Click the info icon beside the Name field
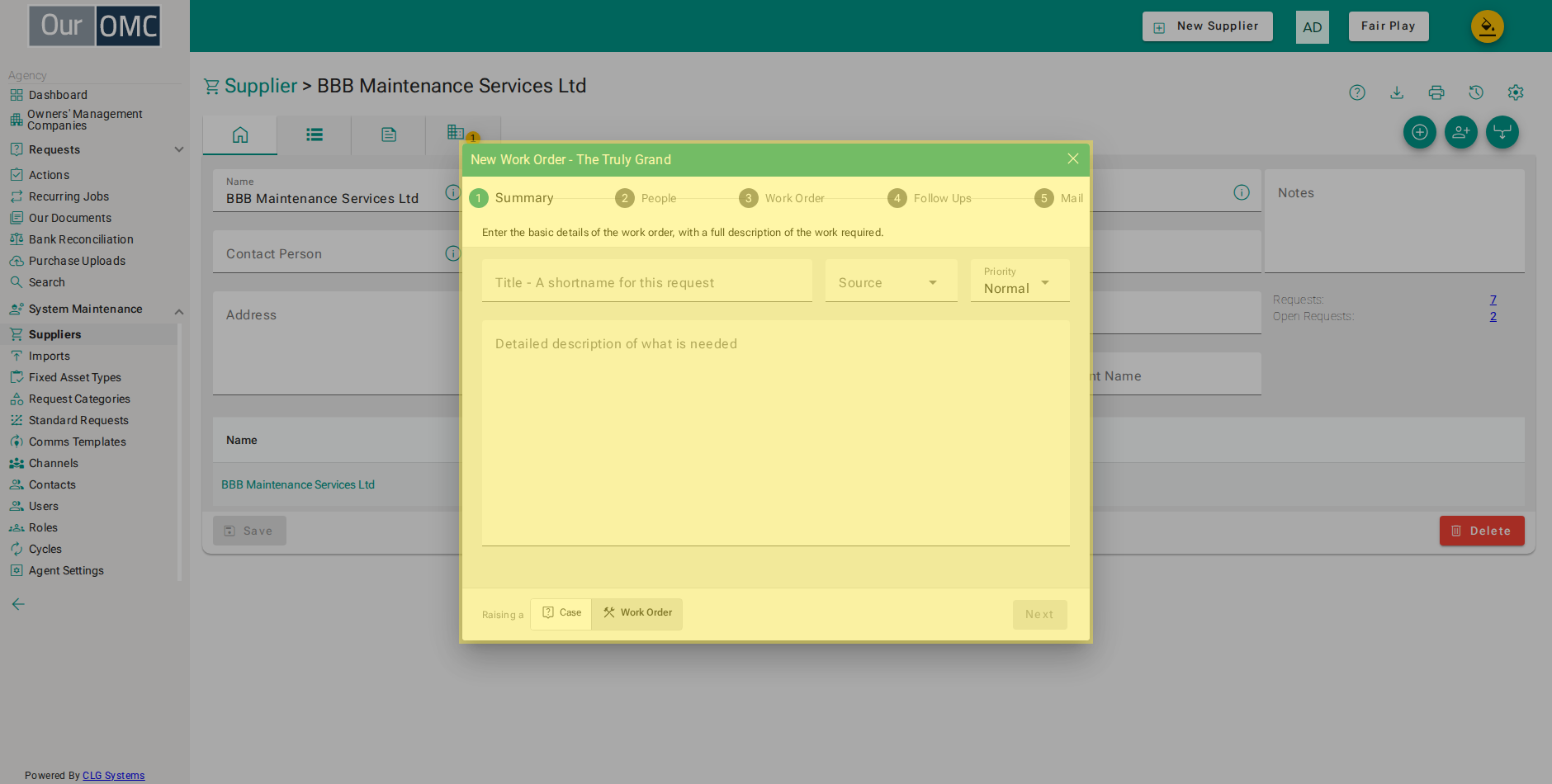 coord(452,192)
